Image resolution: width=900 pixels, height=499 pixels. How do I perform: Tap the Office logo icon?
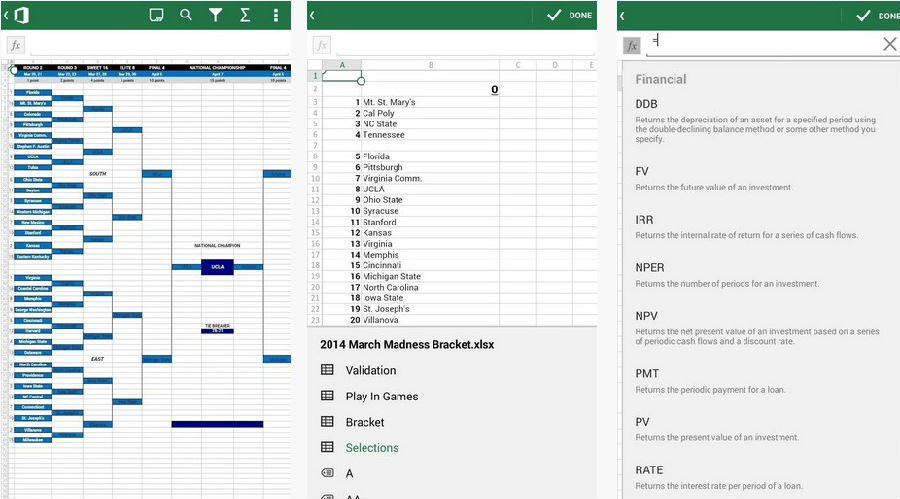(21, 15)
